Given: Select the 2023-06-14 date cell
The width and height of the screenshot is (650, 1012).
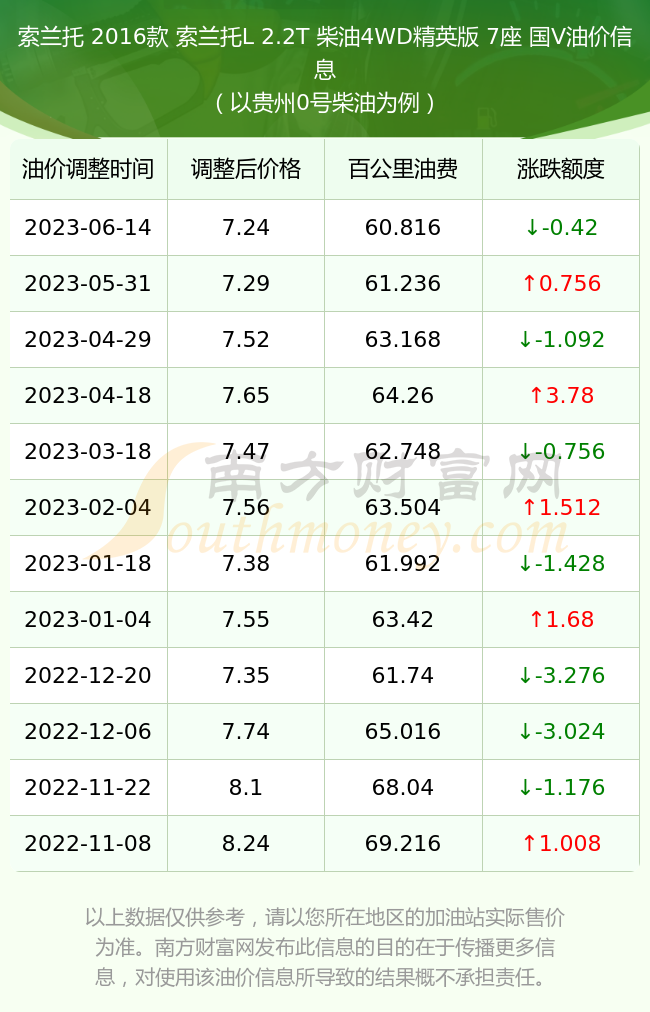Looking at the screenshot, I should point(88,227).
